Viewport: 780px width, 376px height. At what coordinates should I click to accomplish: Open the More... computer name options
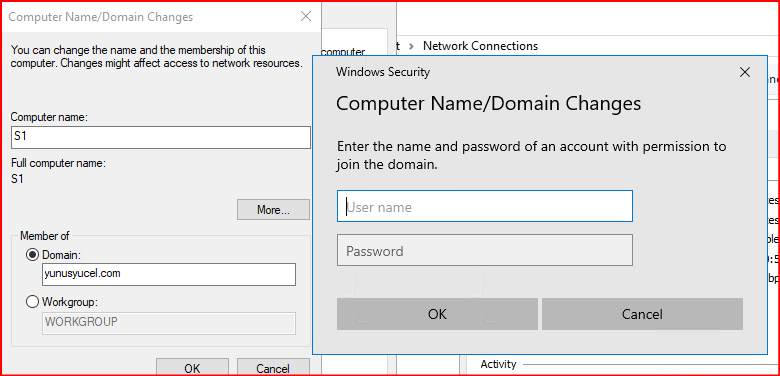coord(273,210)
